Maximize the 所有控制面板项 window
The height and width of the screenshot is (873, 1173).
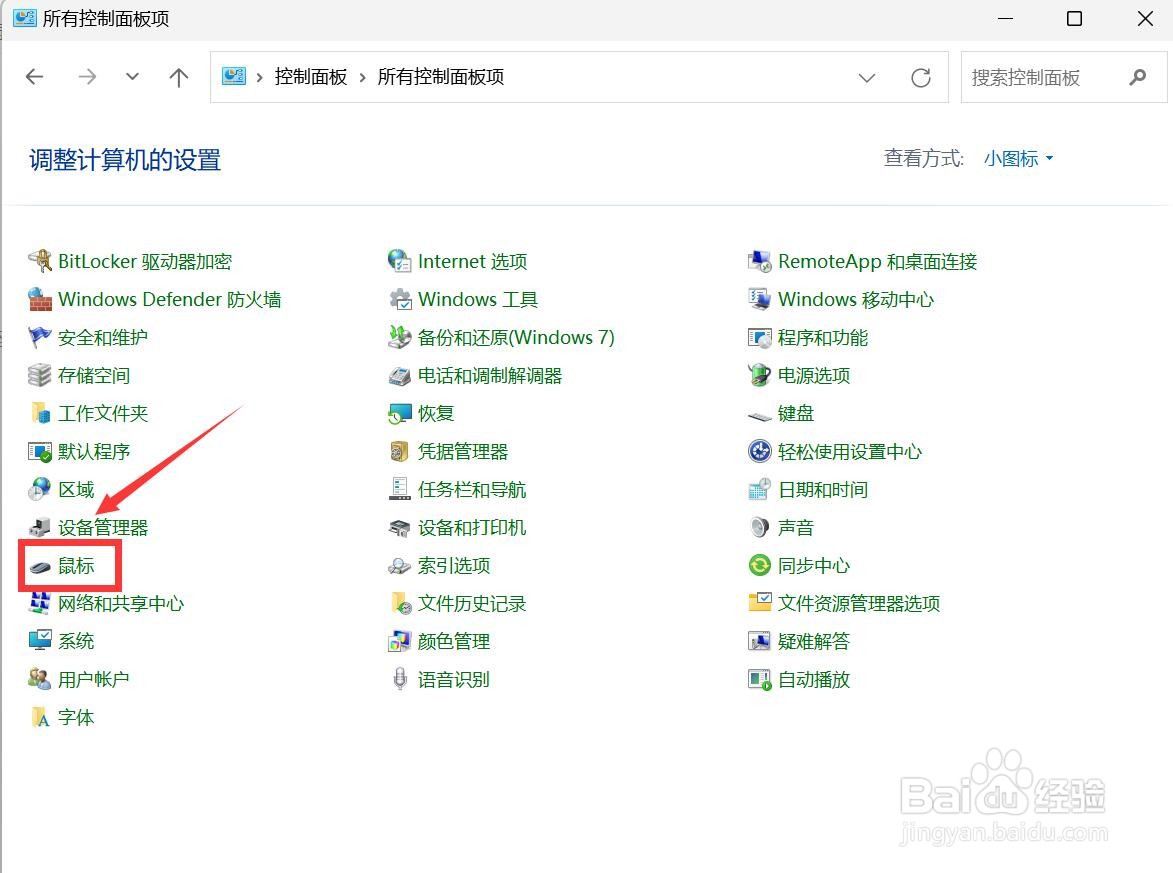[x=1074, y=19]
